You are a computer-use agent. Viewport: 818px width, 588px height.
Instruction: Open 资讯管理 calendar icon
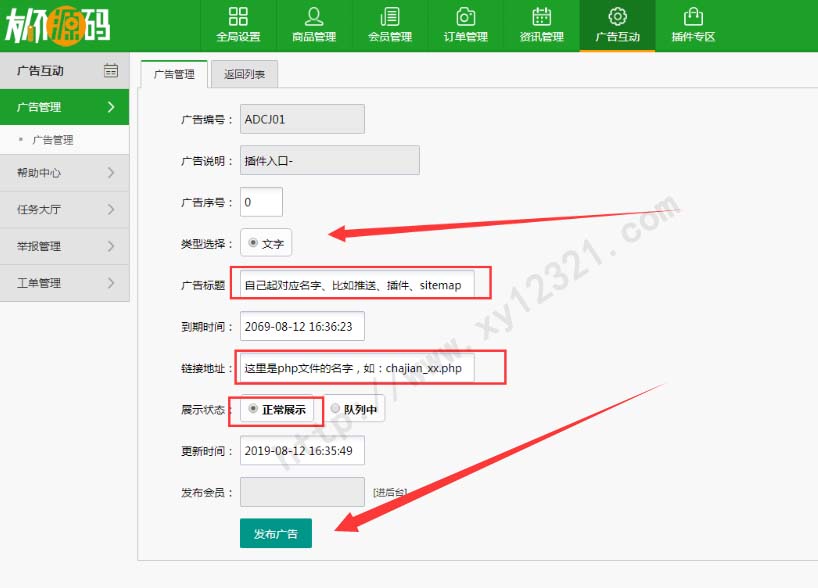[542, 17]
